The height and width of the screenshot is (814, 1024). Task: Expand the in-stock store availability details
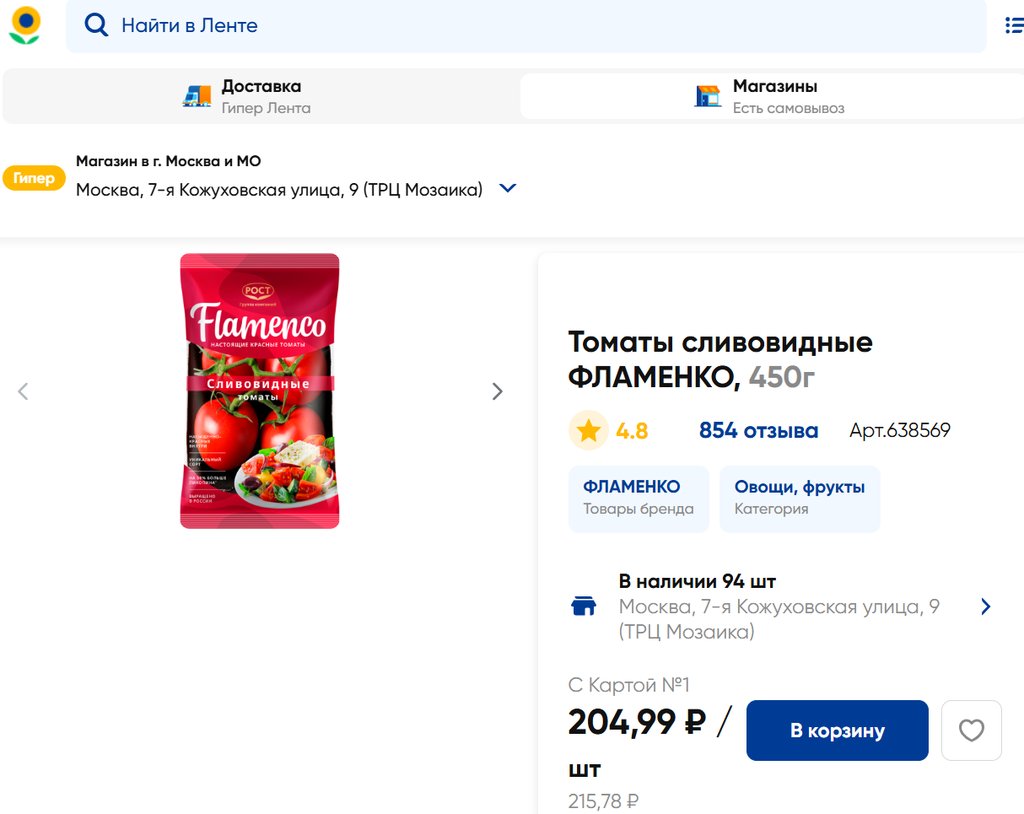pyautogui.click(x=986, y=606)
